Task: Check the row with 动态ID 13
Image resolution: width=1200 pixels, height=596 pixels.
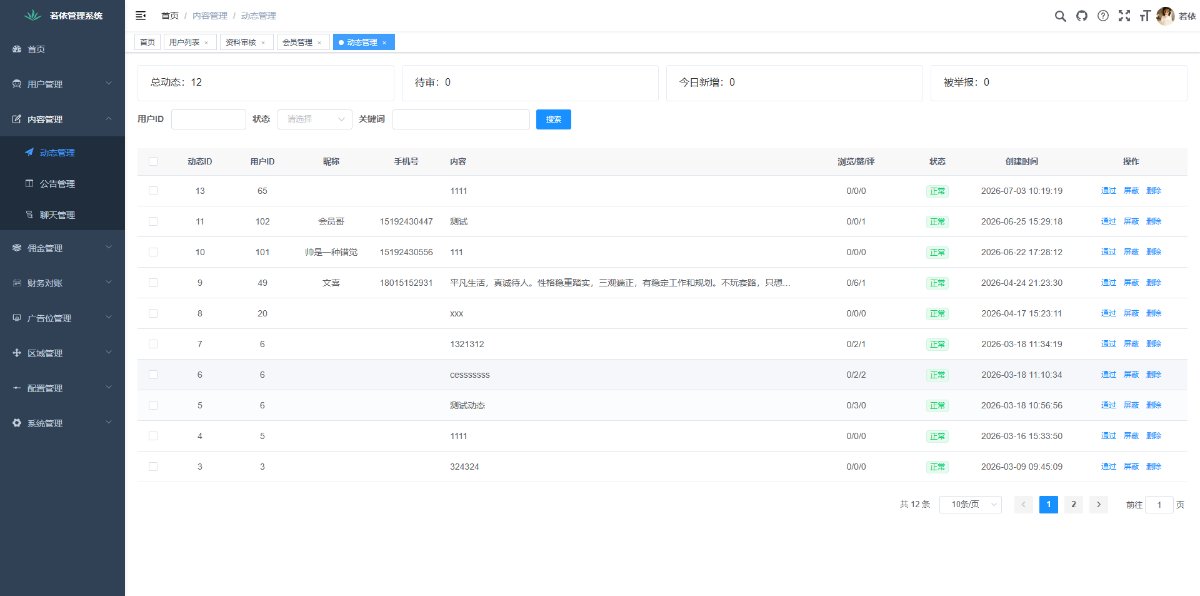Action: click(153, 191)
